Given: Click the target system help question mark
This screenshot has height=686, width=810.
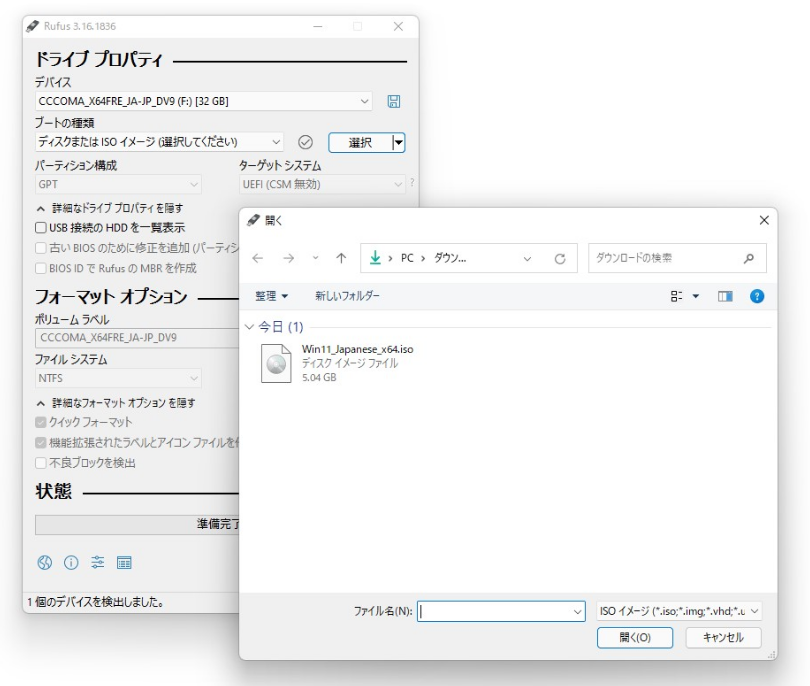Looking at the screenshot, I should coord(412,182).
